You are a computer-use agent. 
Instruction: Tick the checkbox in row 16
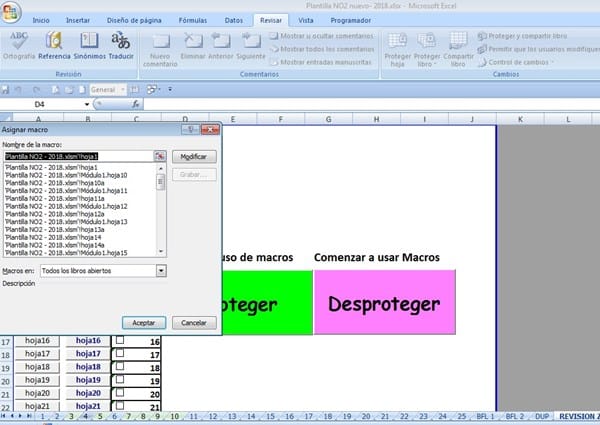point(120,340)
